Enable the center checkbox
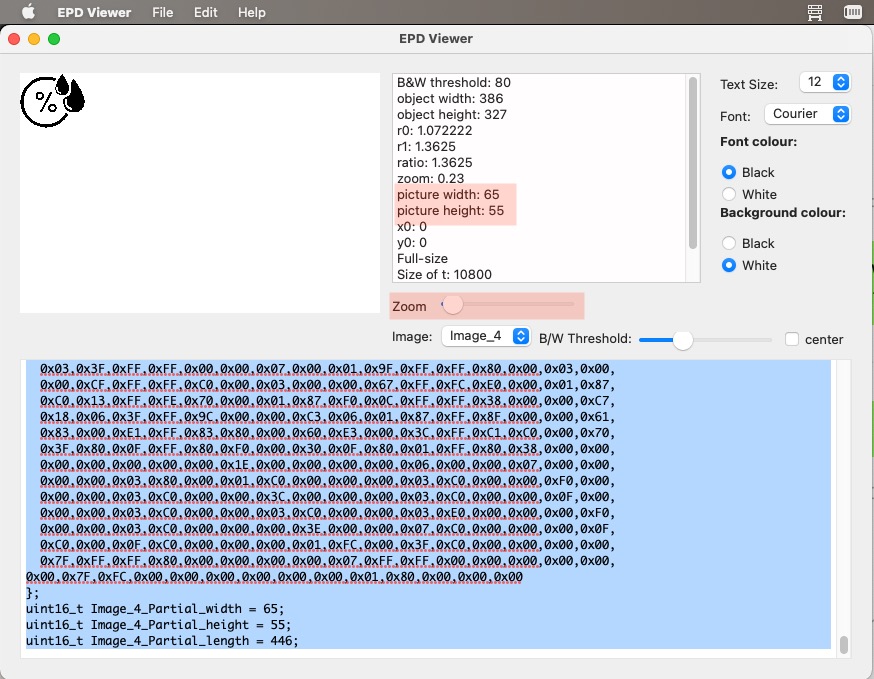Screen dimensions: 874x679 pyautogui.click(x=792, y=339)
